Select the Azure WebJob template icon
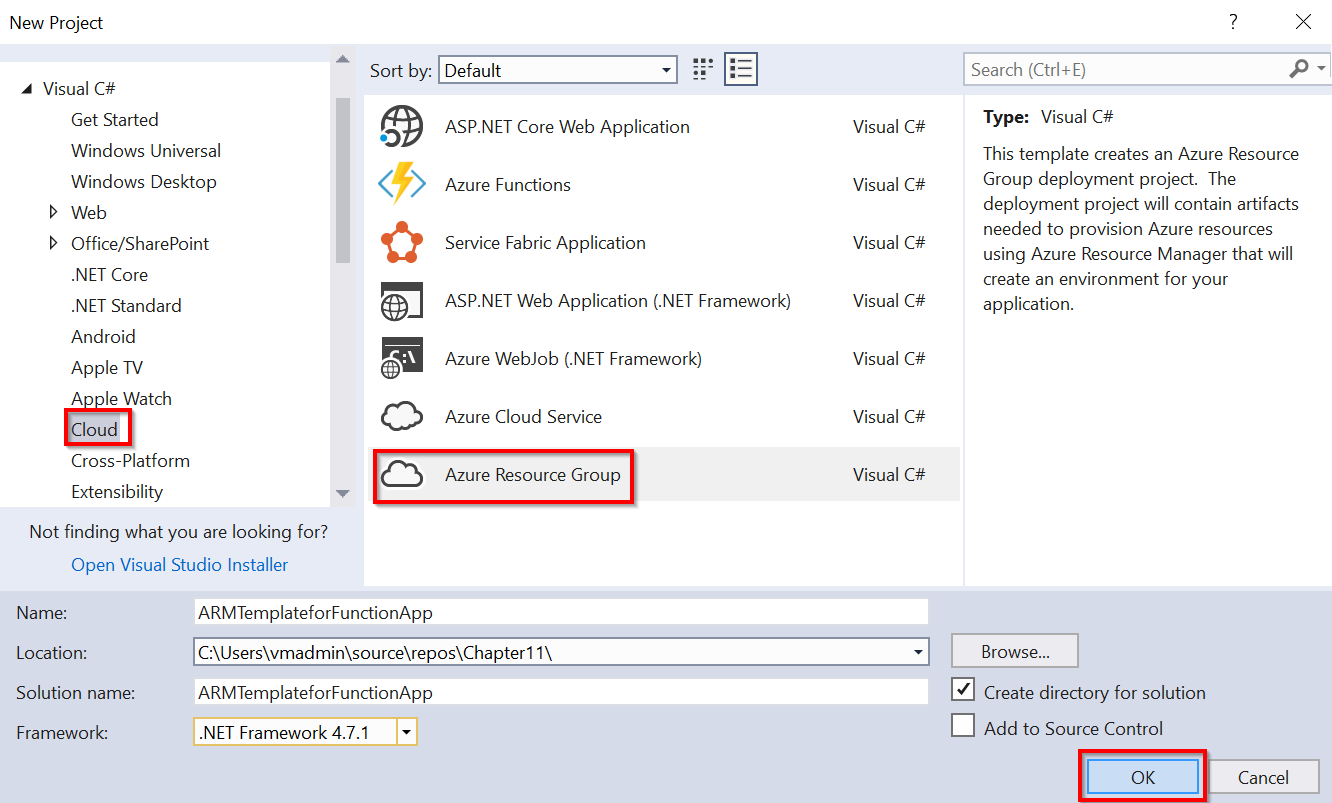This screenshot has width=1332, height=803. [x=402, y=359]
